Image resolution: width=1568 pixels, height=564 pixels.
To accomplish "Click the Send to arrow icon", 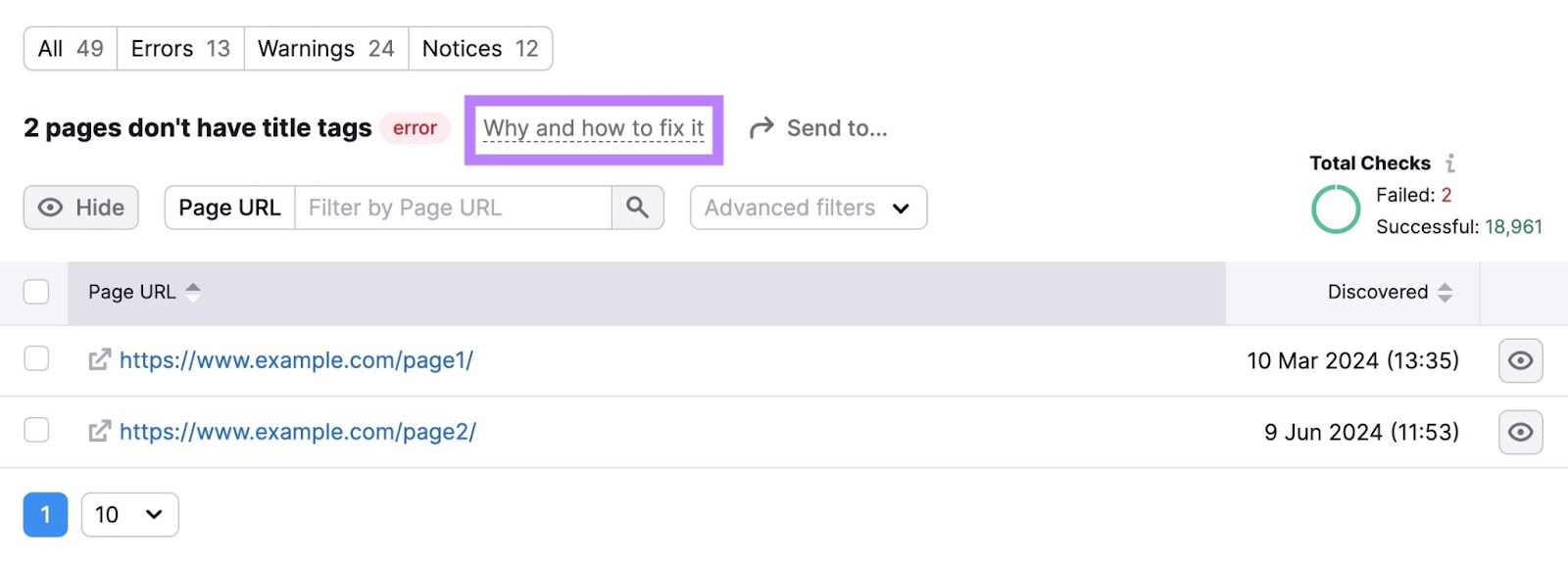I will 759,127.
